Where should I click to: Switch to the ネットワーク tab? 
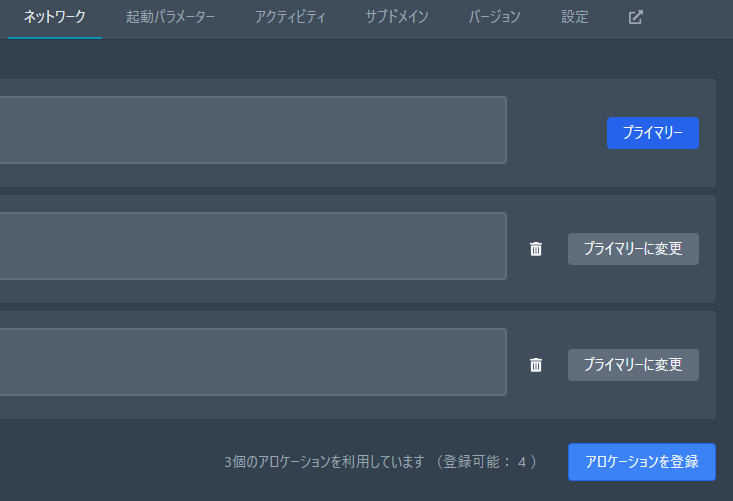click(x=55, y=17)
